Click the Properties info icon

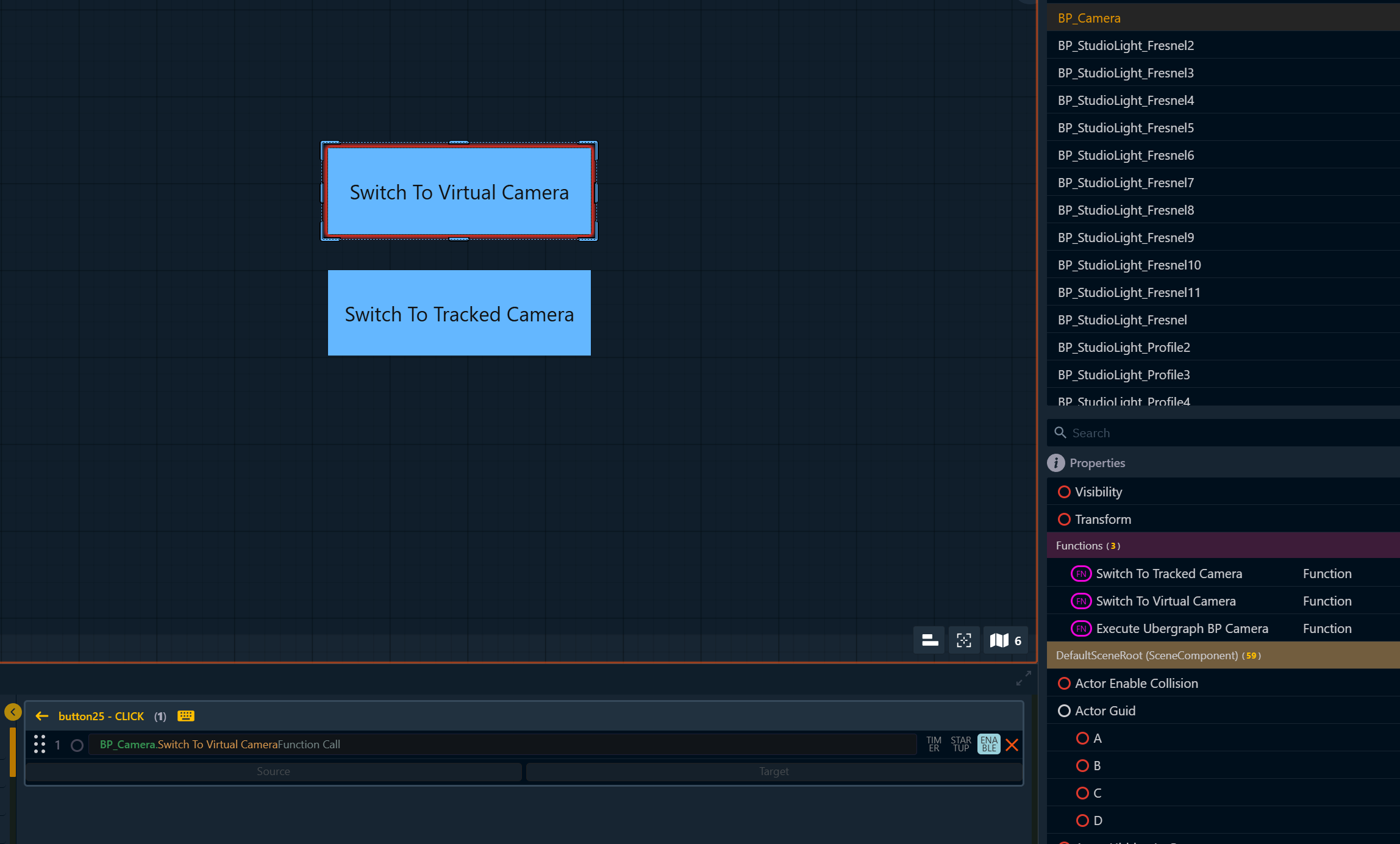point(1056,463)
